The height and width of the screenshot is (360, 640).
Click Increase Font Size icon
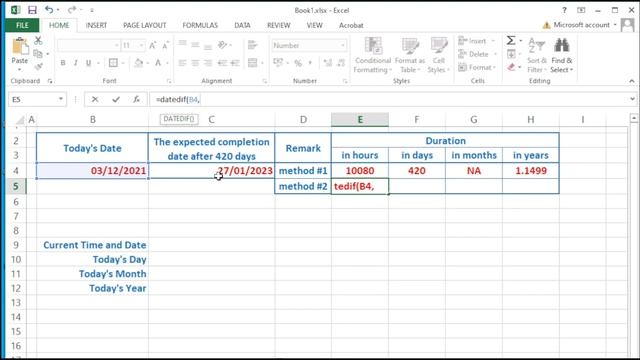(153, 45)
